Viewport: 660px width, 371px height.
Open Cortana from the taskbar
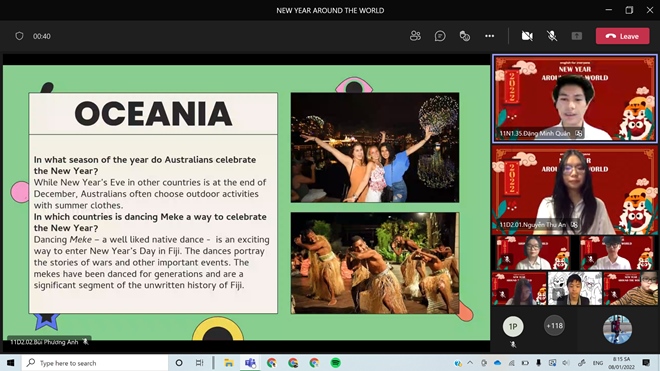coord(179,363)
